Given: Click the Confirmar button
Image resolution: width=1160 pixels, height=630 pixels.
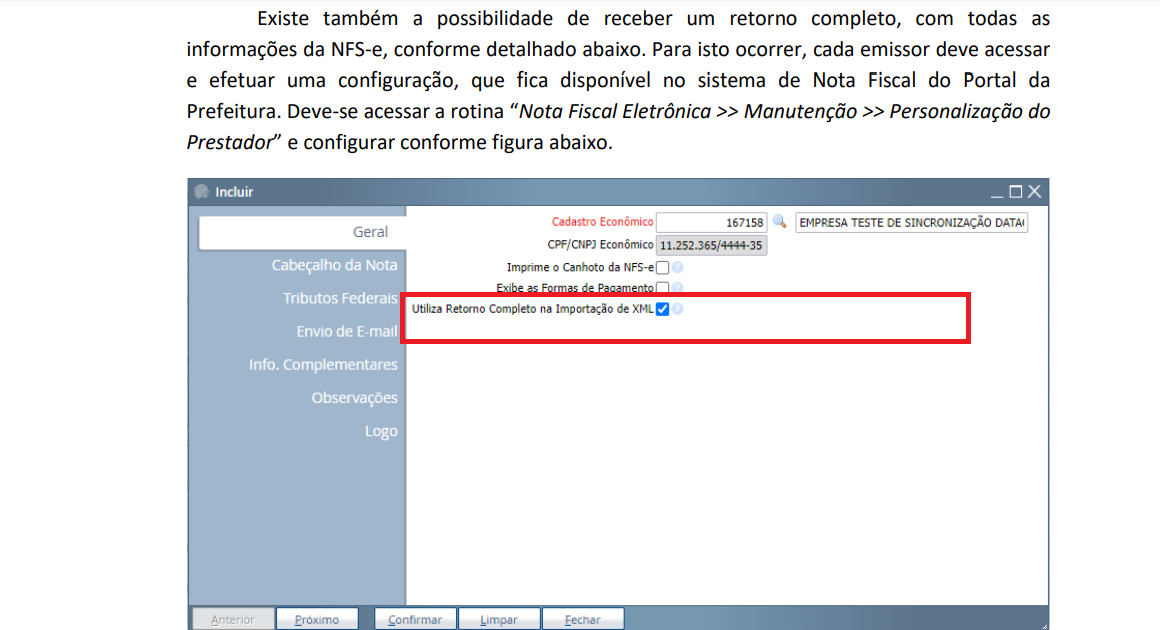Looking at the screenshot, I should coord(415,619).
